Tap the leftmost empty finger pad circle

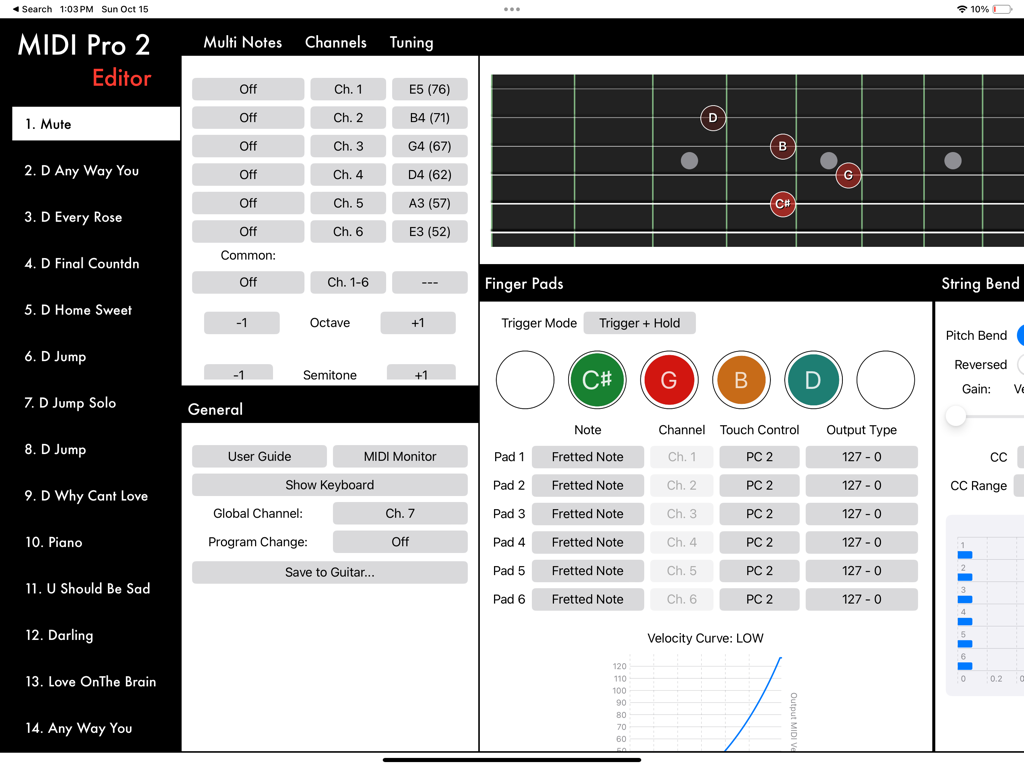525,379
